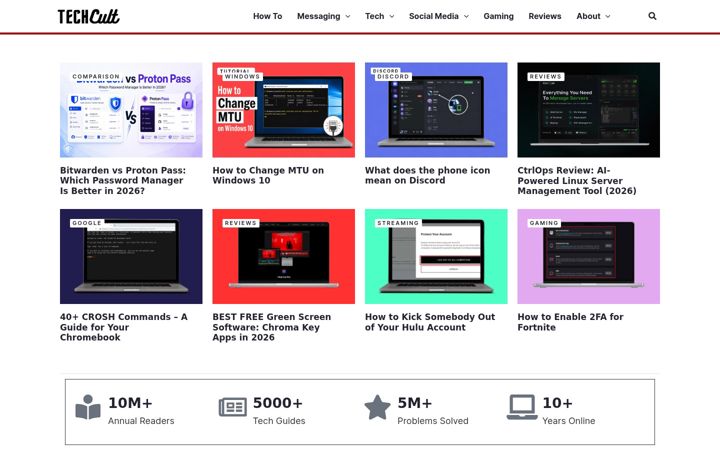Open the How To menu item

268,16
